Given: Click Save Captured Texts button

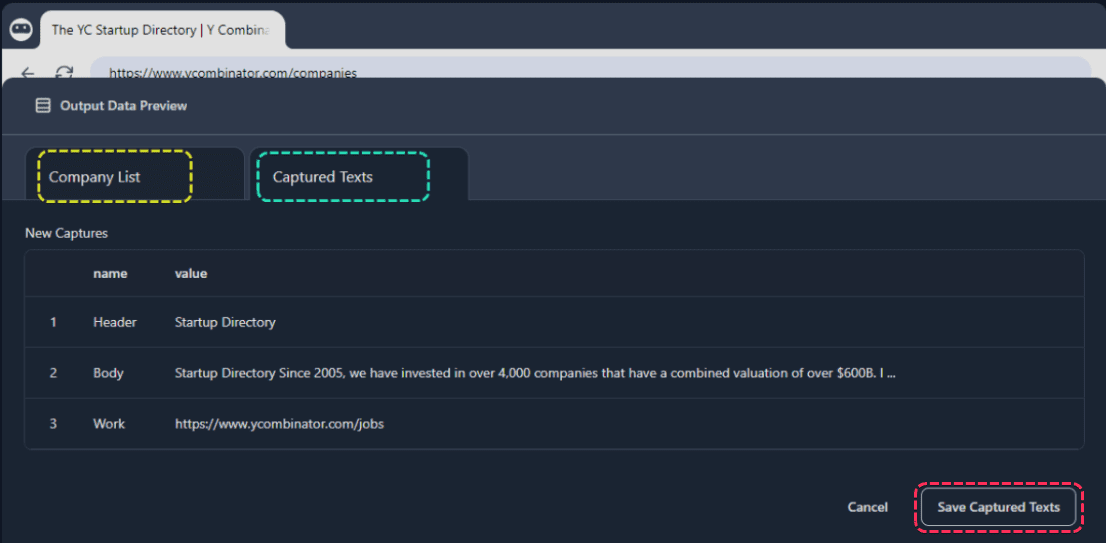Looking at the screenshot, I should pos(998,507).
